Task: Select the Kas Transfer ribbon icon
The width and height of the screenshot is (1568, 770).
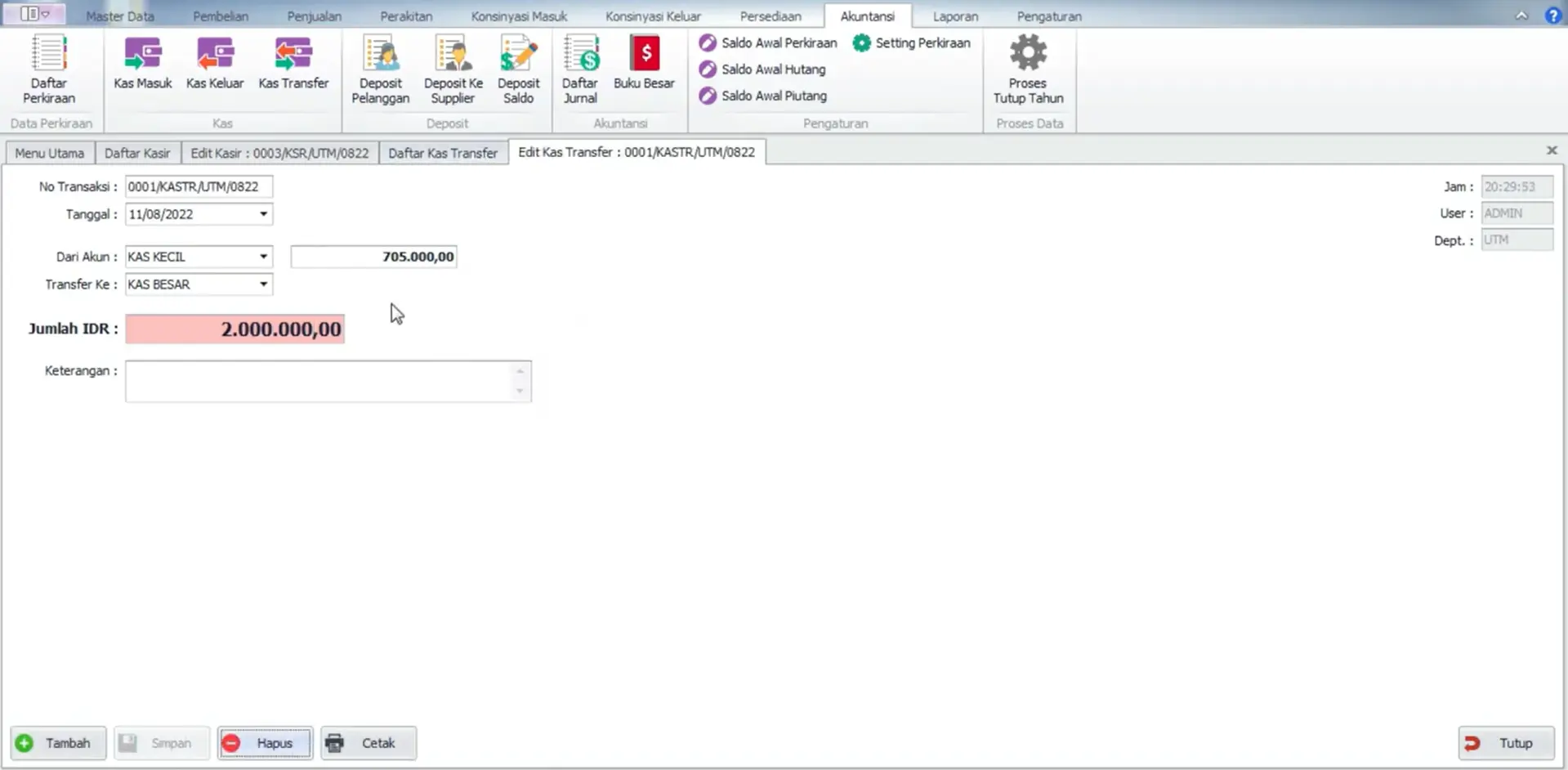Action: click(x=293, y=64)
